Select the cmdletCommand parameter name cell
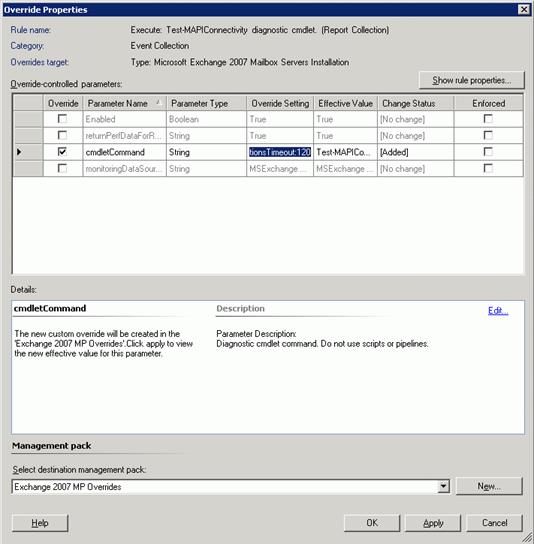 124,152
